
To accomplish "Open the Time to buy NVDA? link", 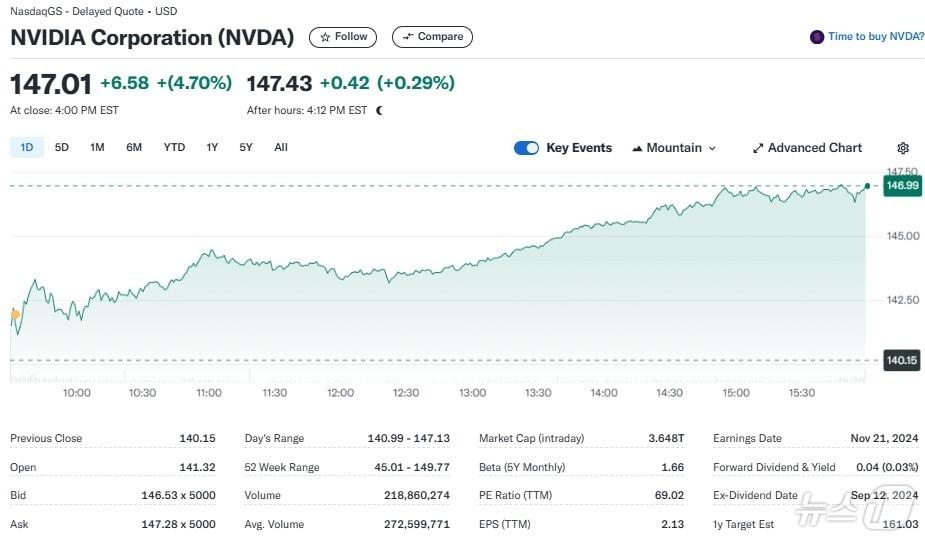I will pos(875,37).
